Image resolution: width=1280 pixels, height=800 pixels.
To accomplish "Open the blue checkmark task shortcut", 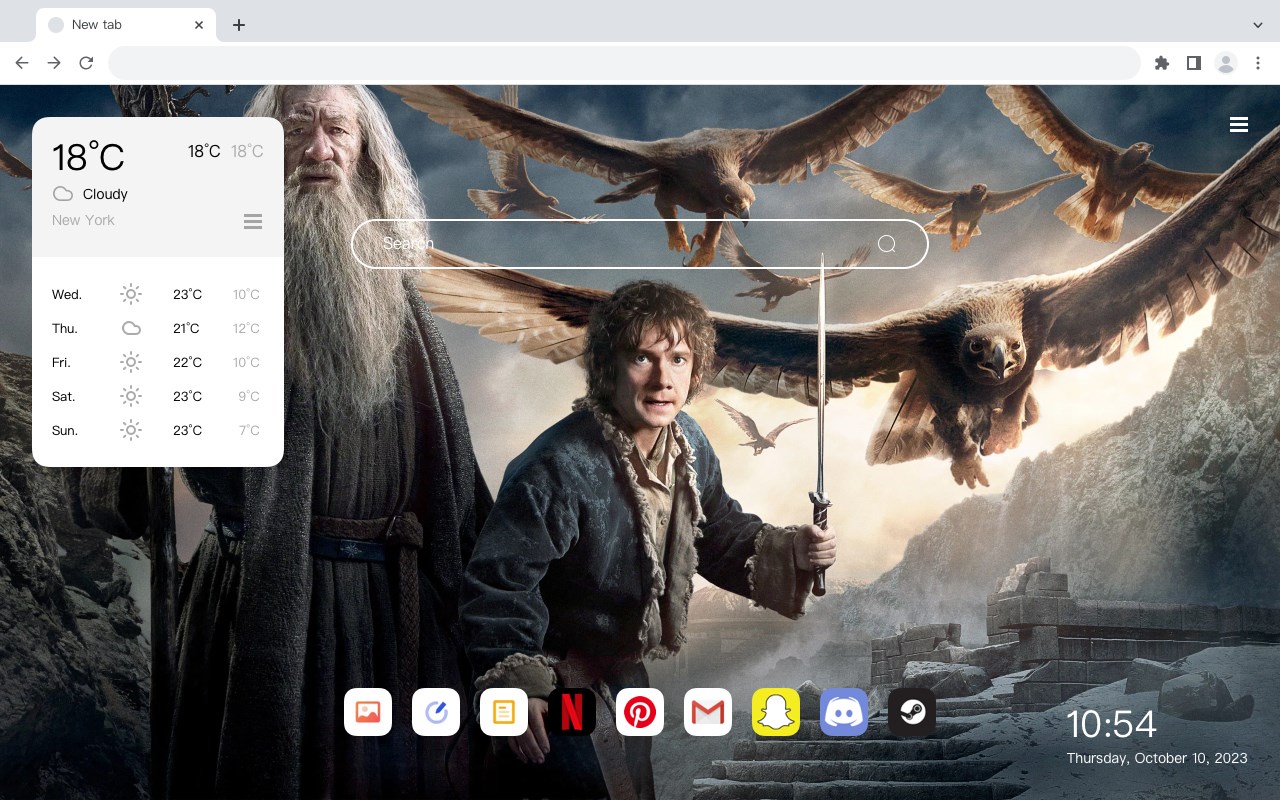I will pos(436,712).
